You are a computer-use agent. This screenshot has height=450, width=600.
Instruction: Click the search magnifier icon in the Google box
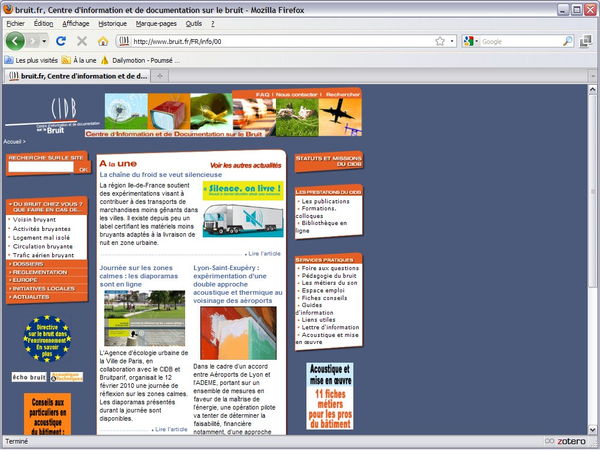tap(568, 41)
